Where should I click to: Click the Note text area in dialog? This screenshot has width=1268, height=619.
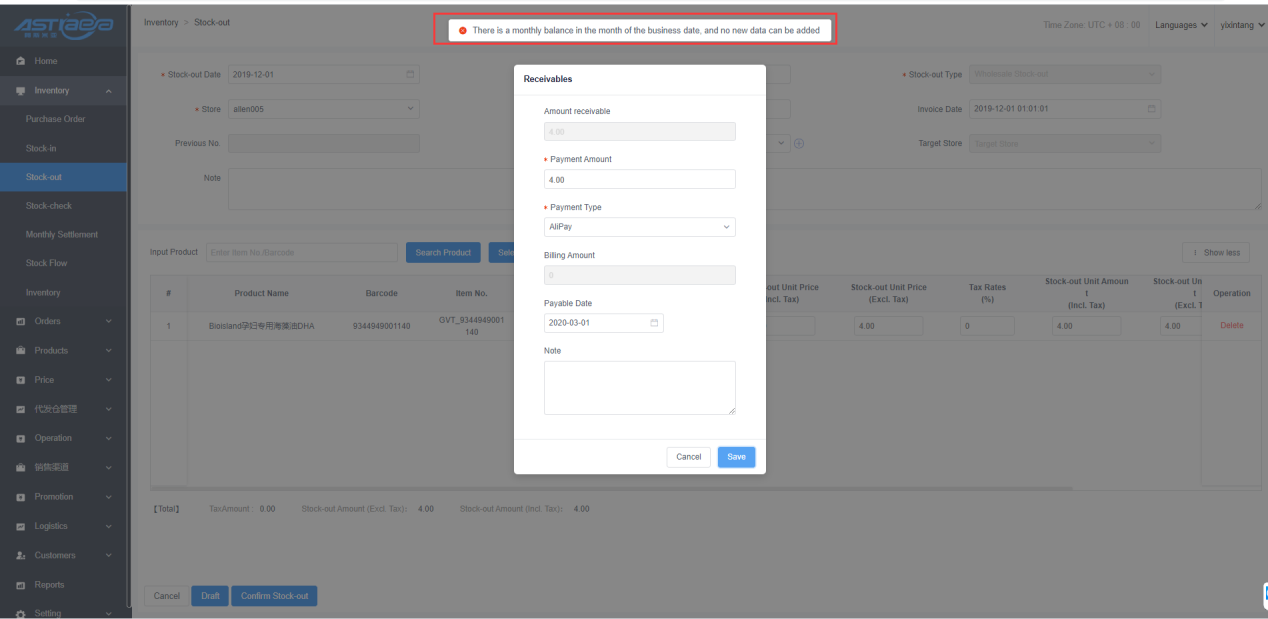point(639,387)
